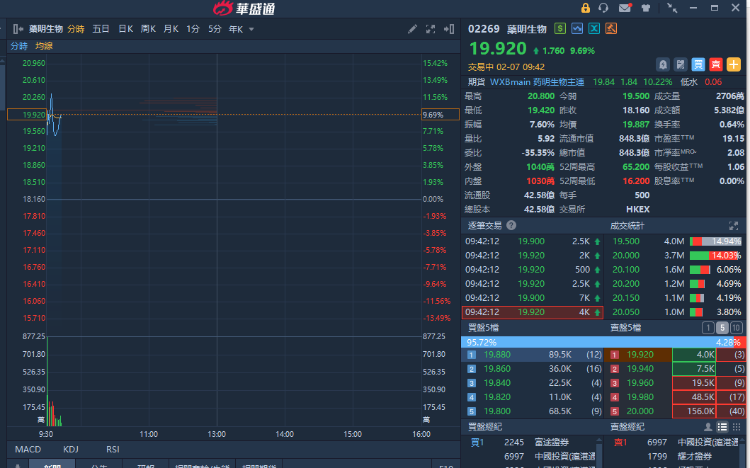
Task: Open the mail messages icon
Action: coord(624,8)
